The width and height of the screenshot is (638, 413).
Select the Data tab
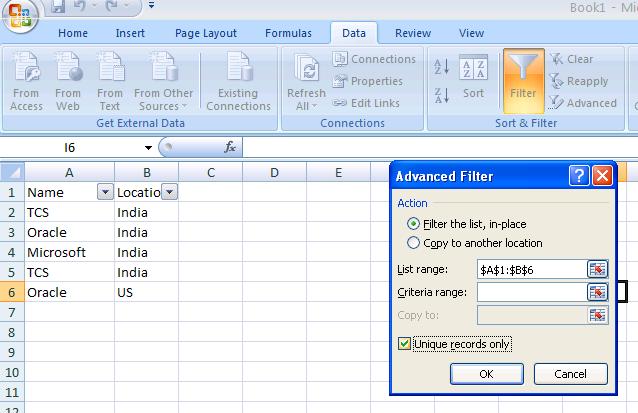(354, 33)
